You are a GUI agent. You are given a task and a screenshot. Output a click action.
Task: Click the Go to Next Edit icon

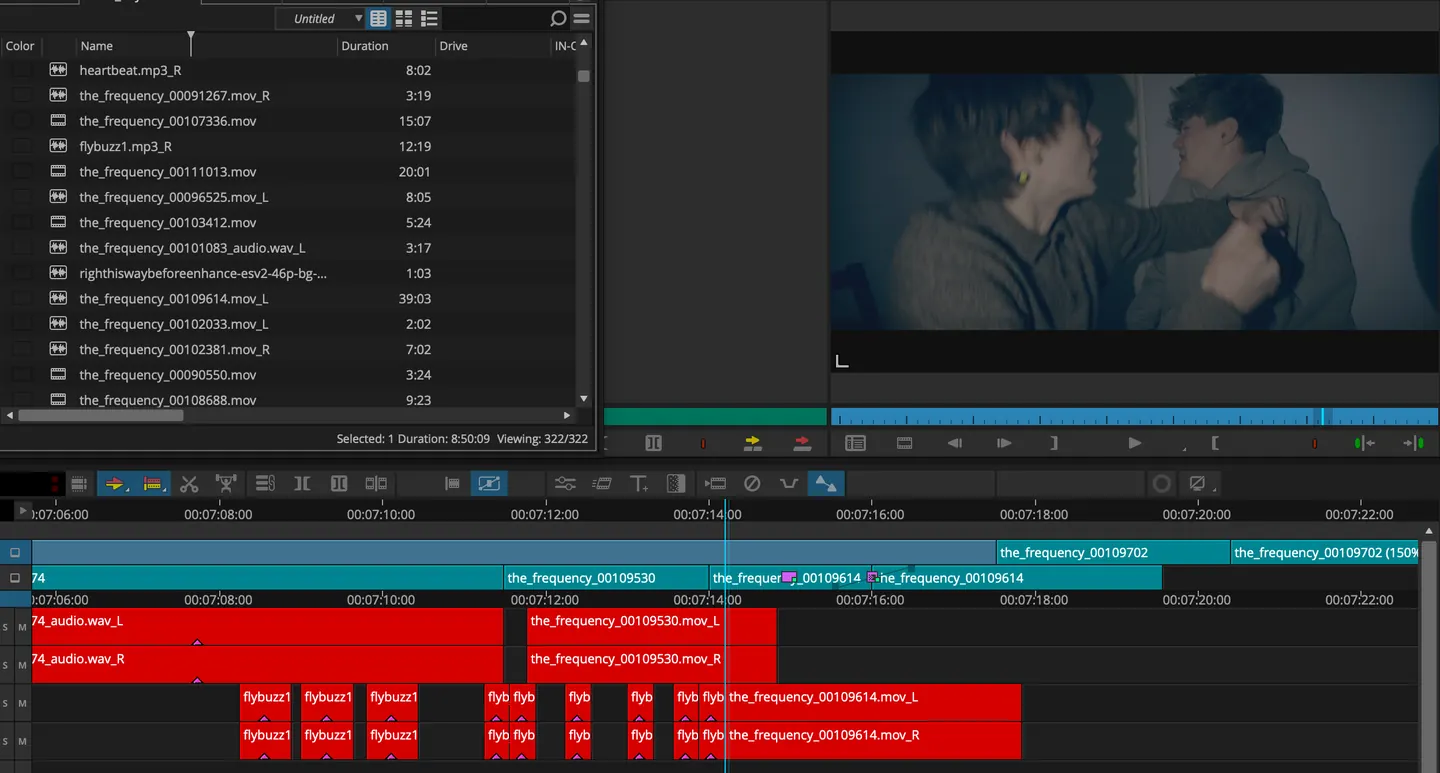(1413, 443)
